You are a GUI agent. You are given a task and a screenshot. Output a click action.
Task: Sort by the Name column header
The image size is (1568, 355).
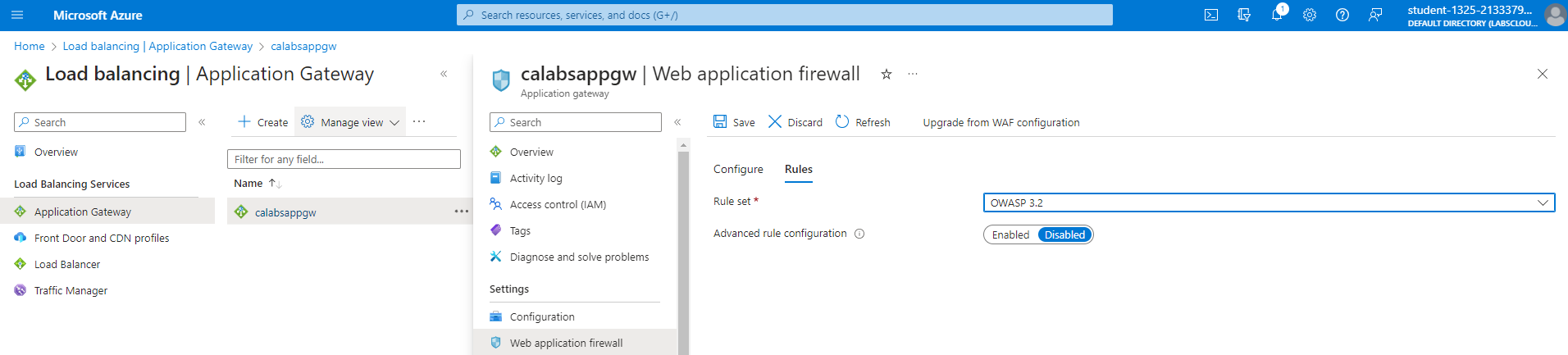(x=248, y=183)
